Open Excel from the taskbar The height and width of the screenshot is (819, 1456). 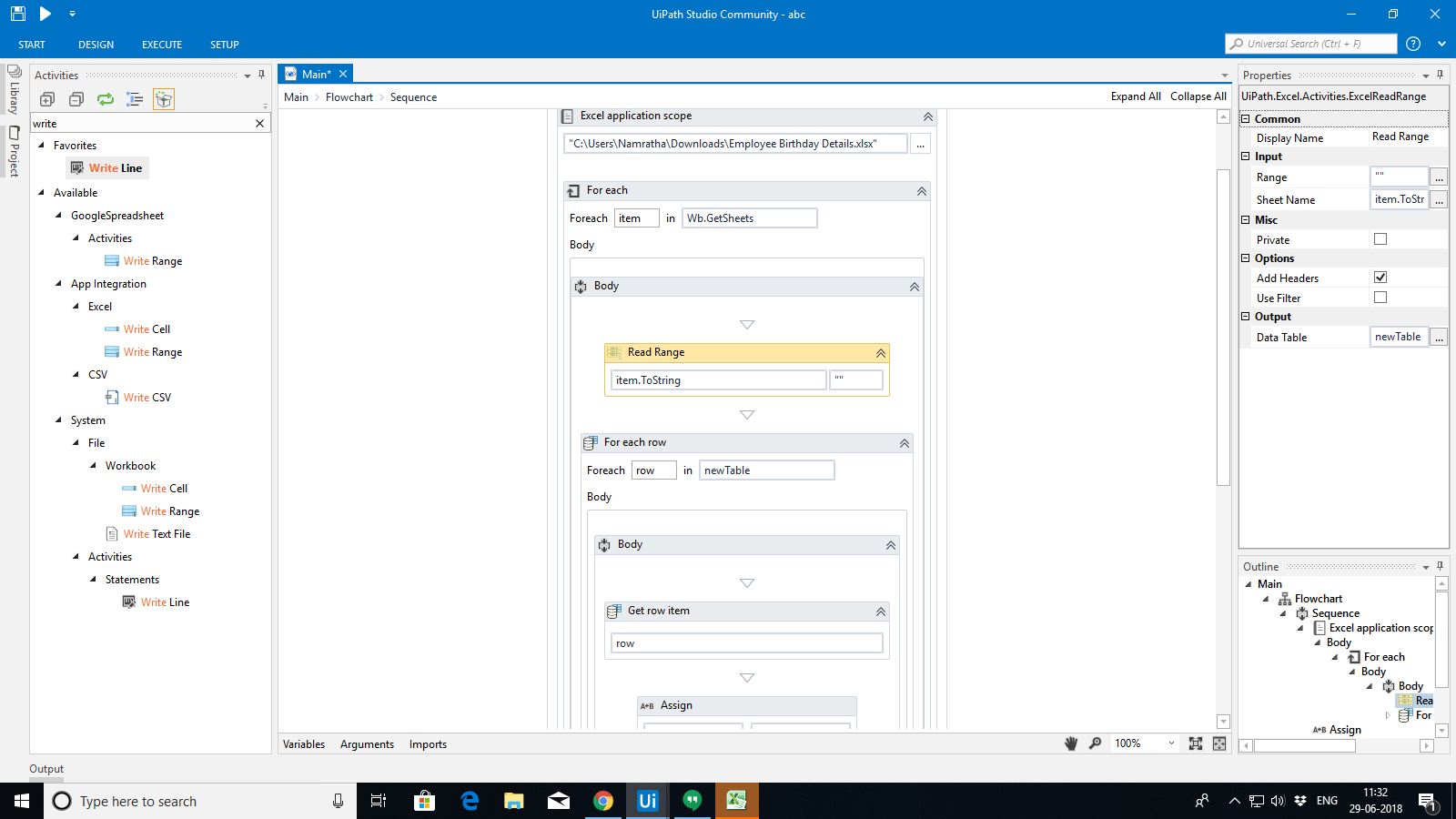736,801
